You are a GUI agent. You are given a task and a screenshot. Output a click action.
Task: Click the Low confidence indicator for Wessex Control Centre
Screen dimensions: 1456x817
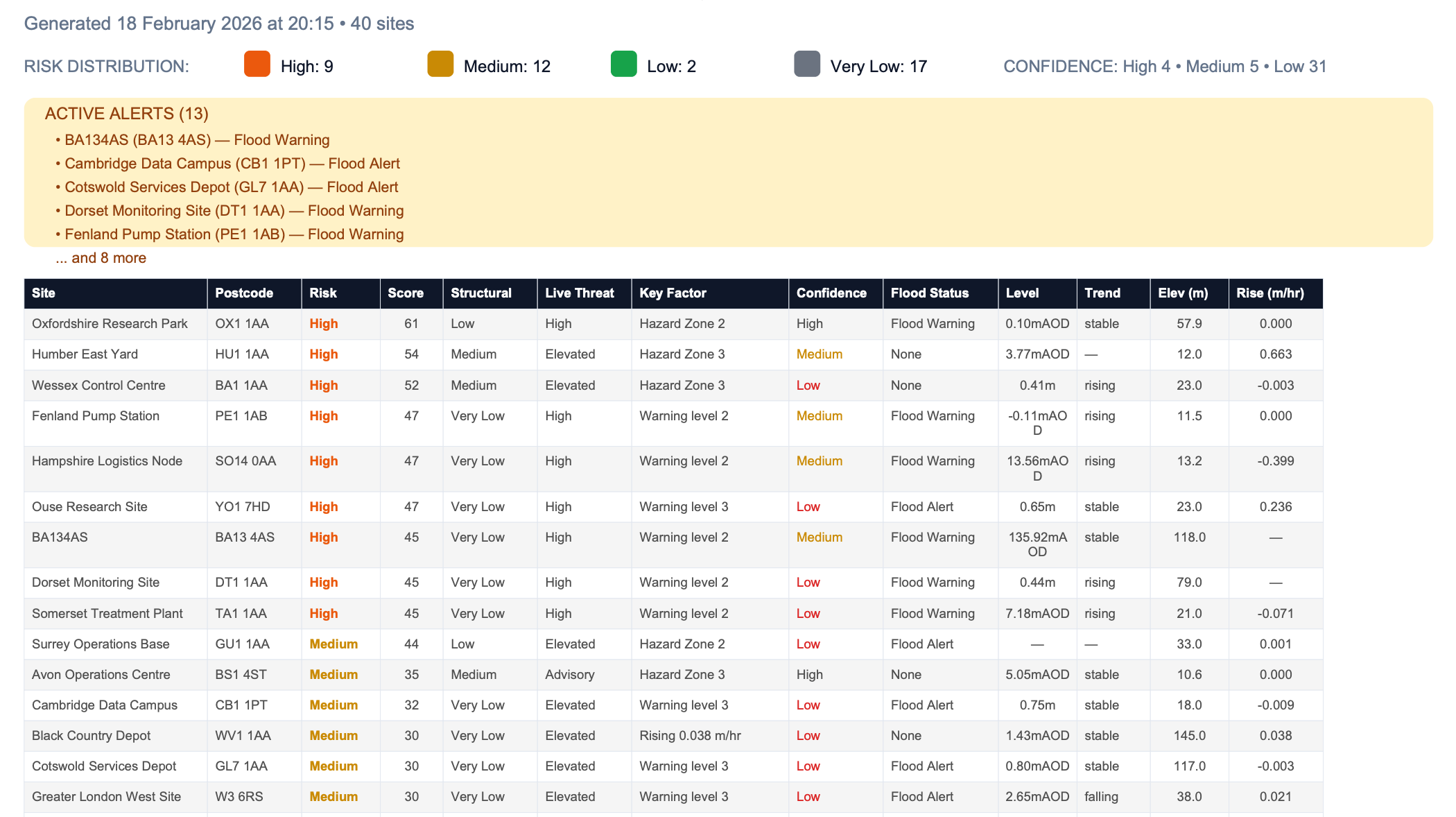click(x=808, y=385)
